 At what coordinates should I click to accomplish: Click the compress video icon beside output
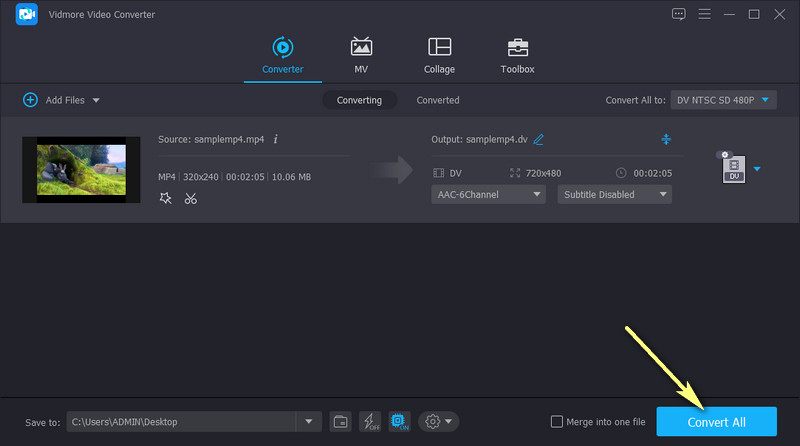pos(666,139)
